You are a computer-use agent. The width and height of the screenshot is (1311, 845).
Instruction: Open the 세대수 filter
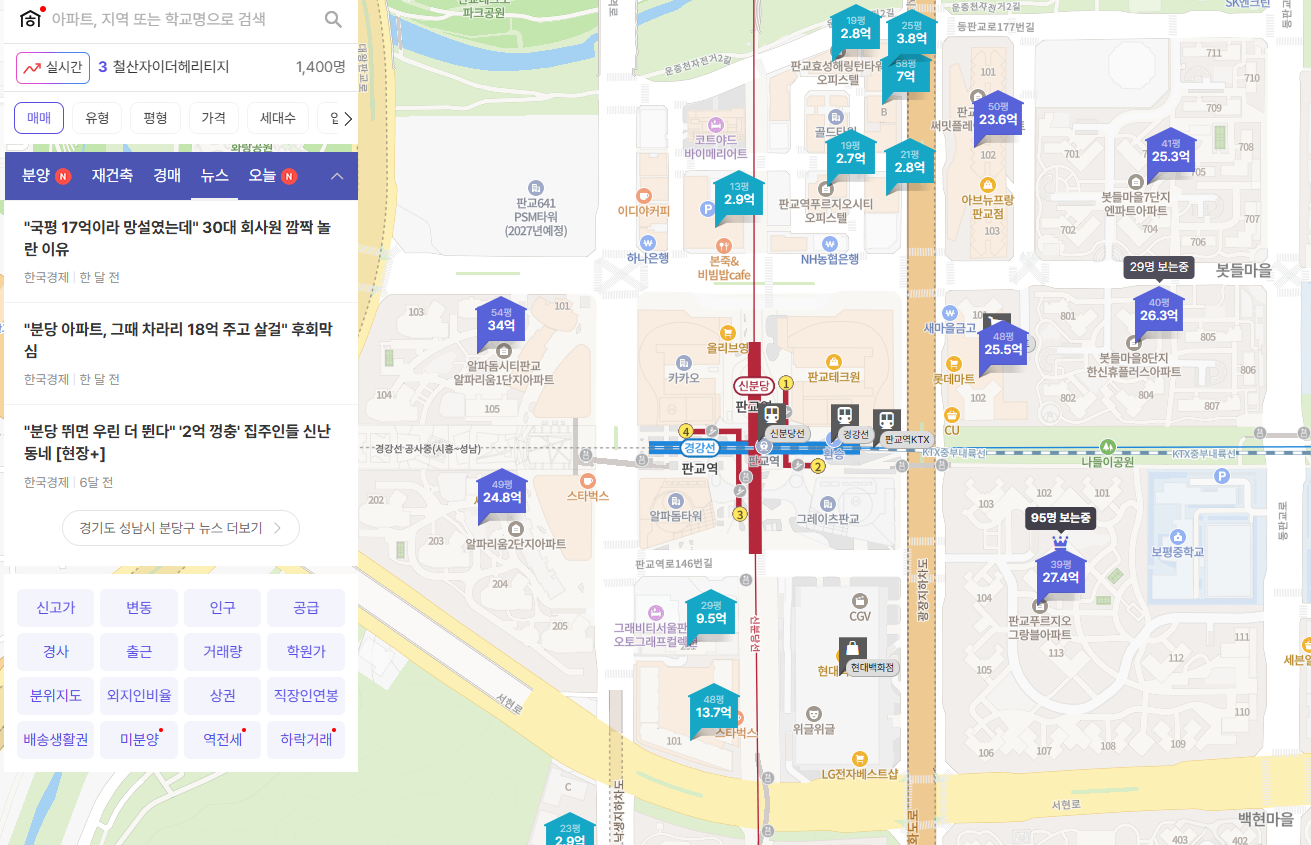pyautogui.click(x=277, y=118)
